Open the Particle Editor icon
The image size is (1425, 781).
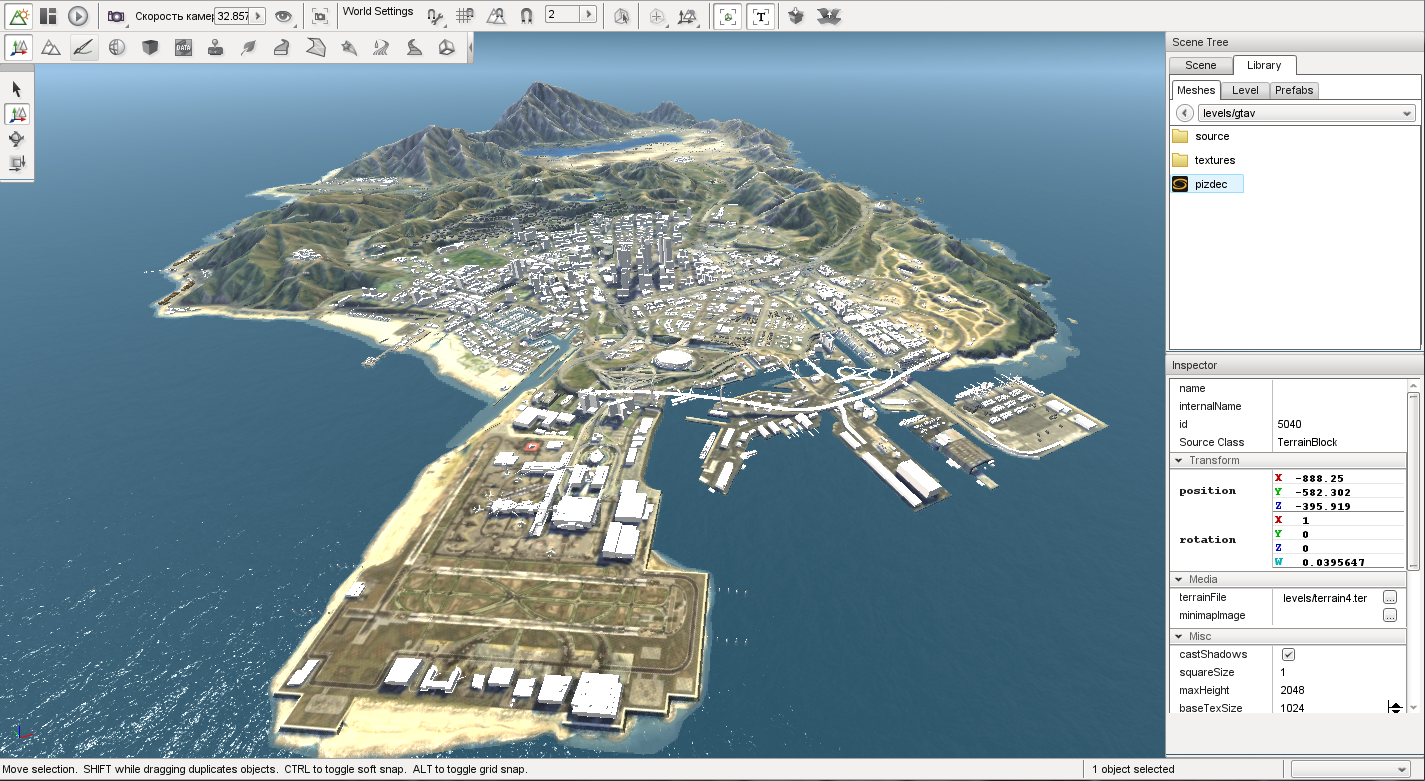348,47
